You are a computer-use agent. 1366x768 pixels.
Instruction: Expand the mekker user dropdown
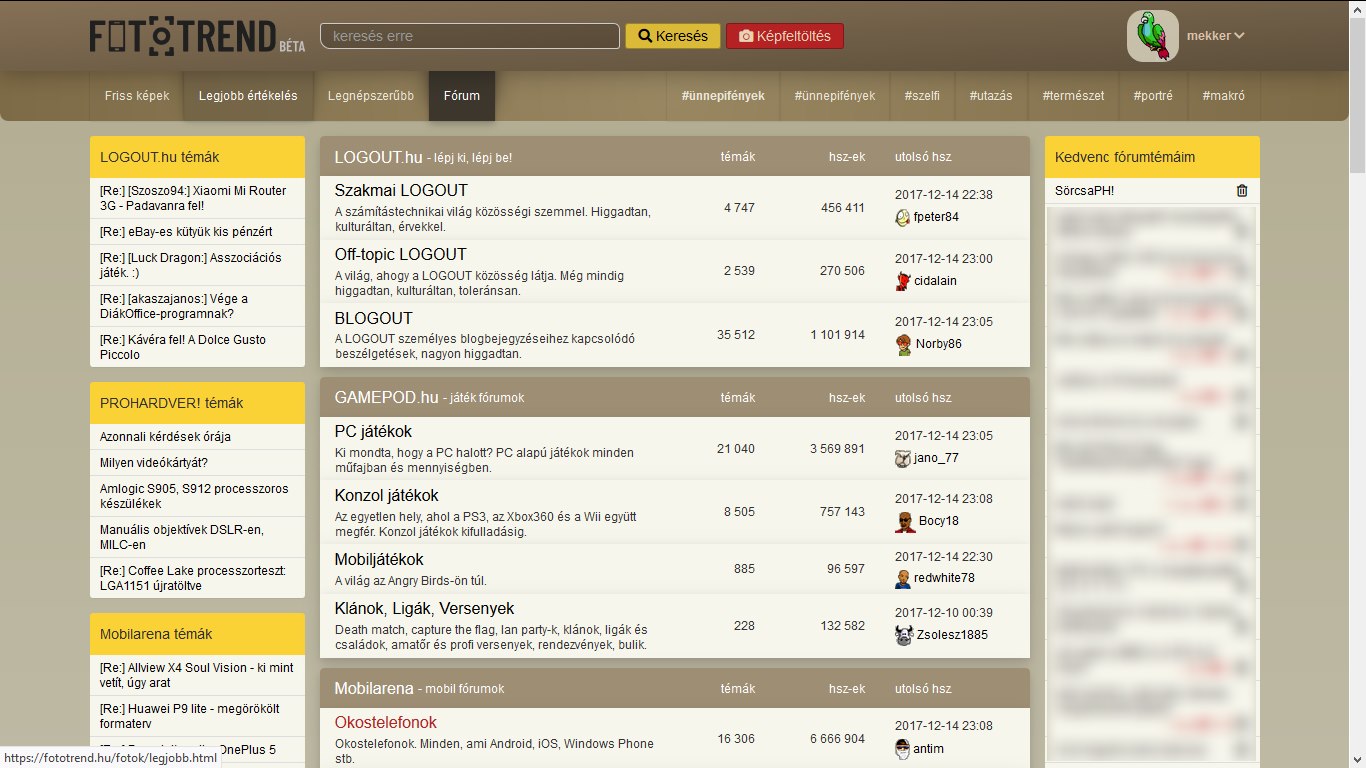click(1215, 36)
